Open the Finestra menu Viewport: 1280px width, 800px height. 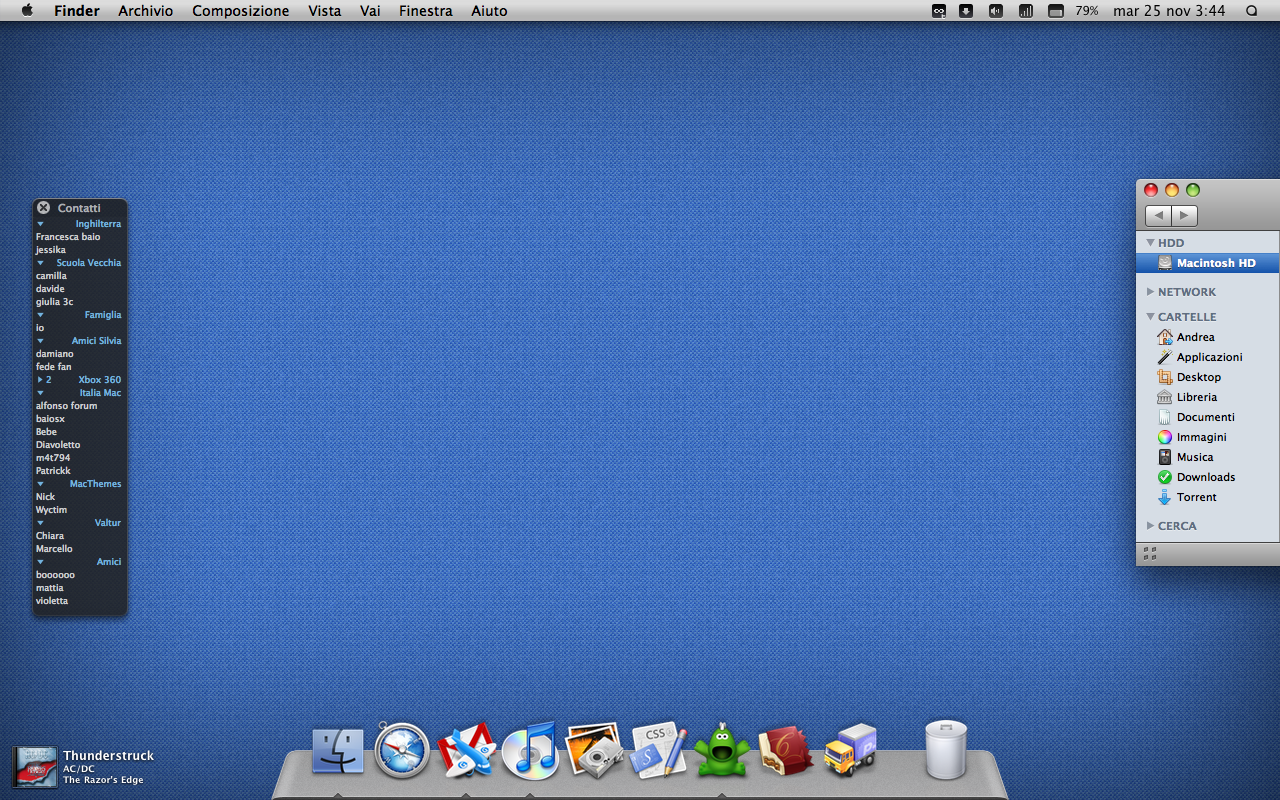point(426,11)
